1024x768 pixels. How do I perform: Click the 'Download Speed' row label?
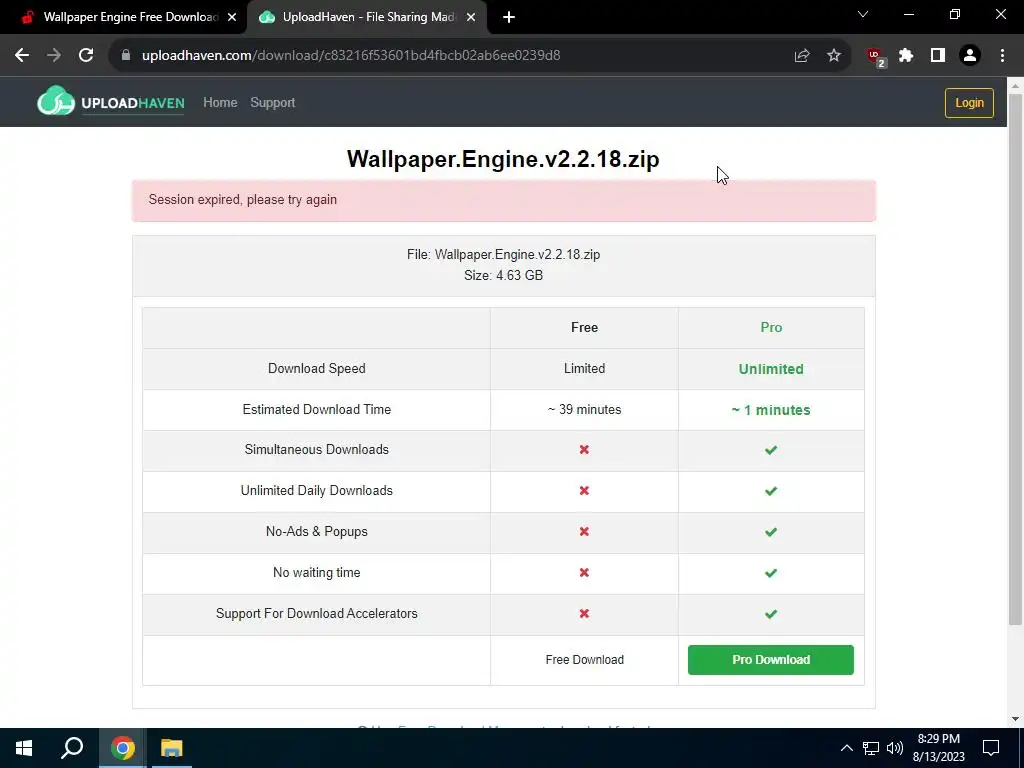coord(317,368)
